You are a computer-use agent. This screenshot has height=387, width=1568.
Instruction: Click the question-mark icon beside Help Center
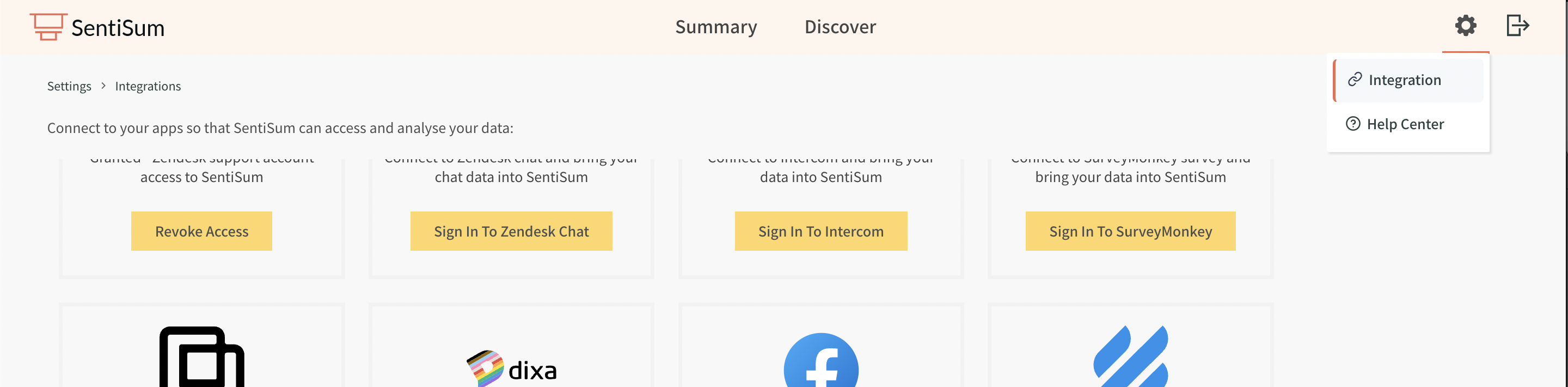click(x=1352, y=124)
